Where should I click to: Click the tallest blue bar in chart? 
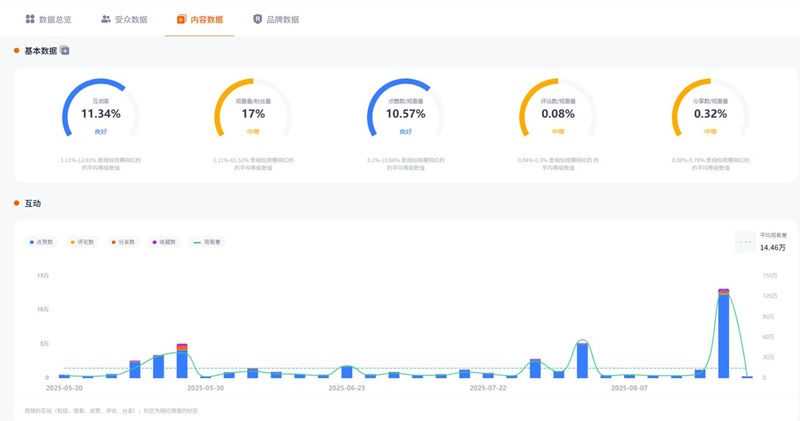723,335
